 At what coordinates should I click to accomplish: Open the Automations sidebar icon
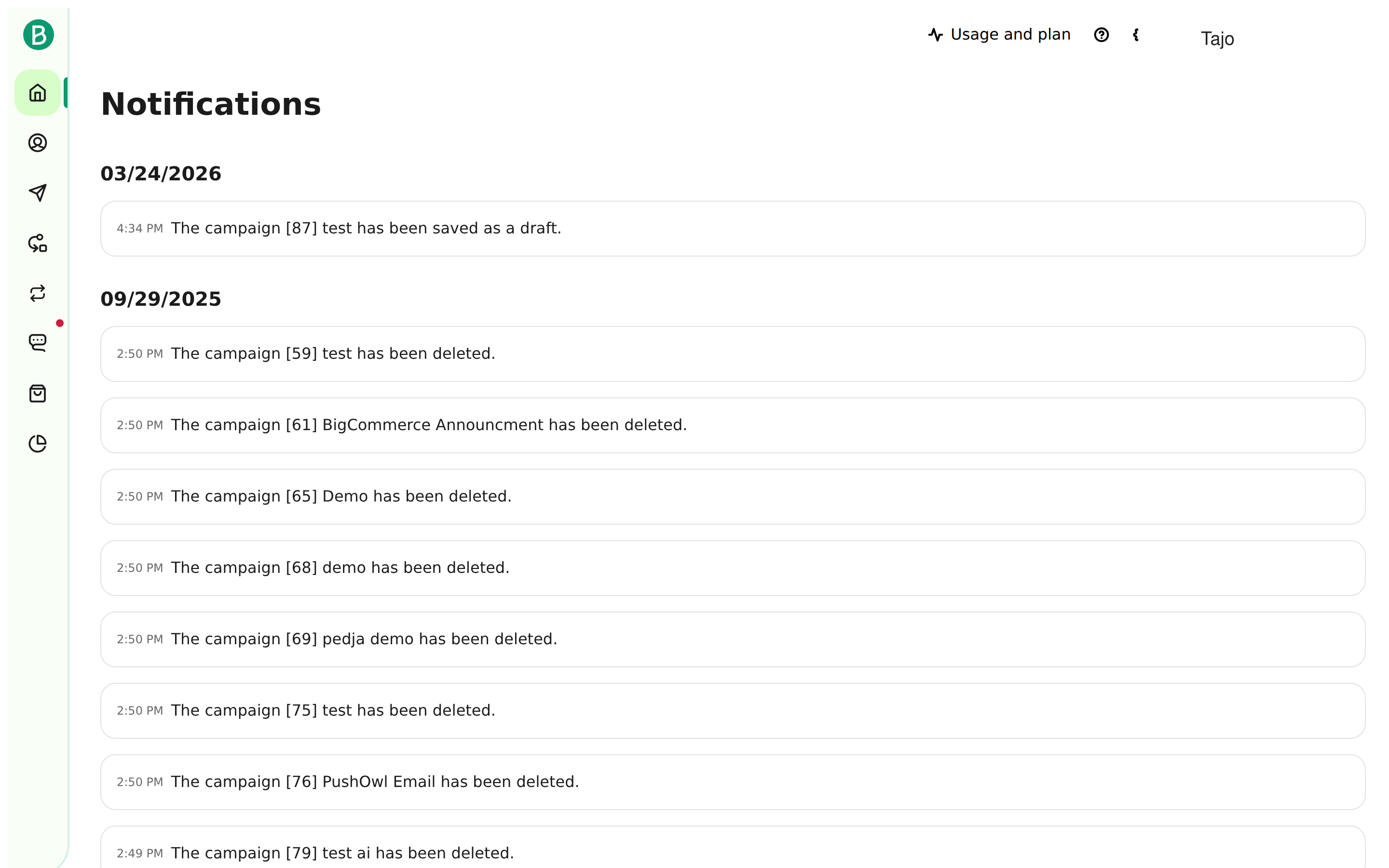click(38, 243)
